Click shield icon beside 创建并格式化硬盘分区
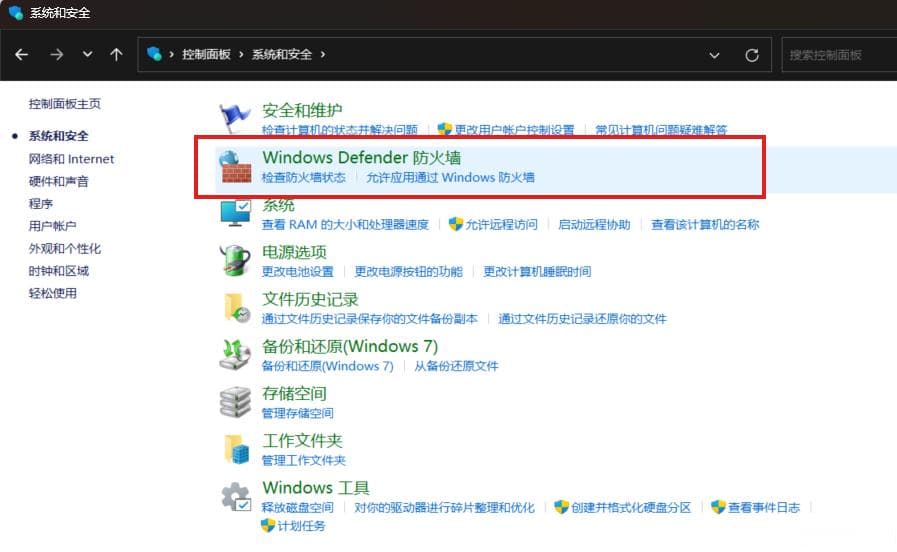Image resolution: width=897 pixels, height=552 pixels. (x=562, y=507)
